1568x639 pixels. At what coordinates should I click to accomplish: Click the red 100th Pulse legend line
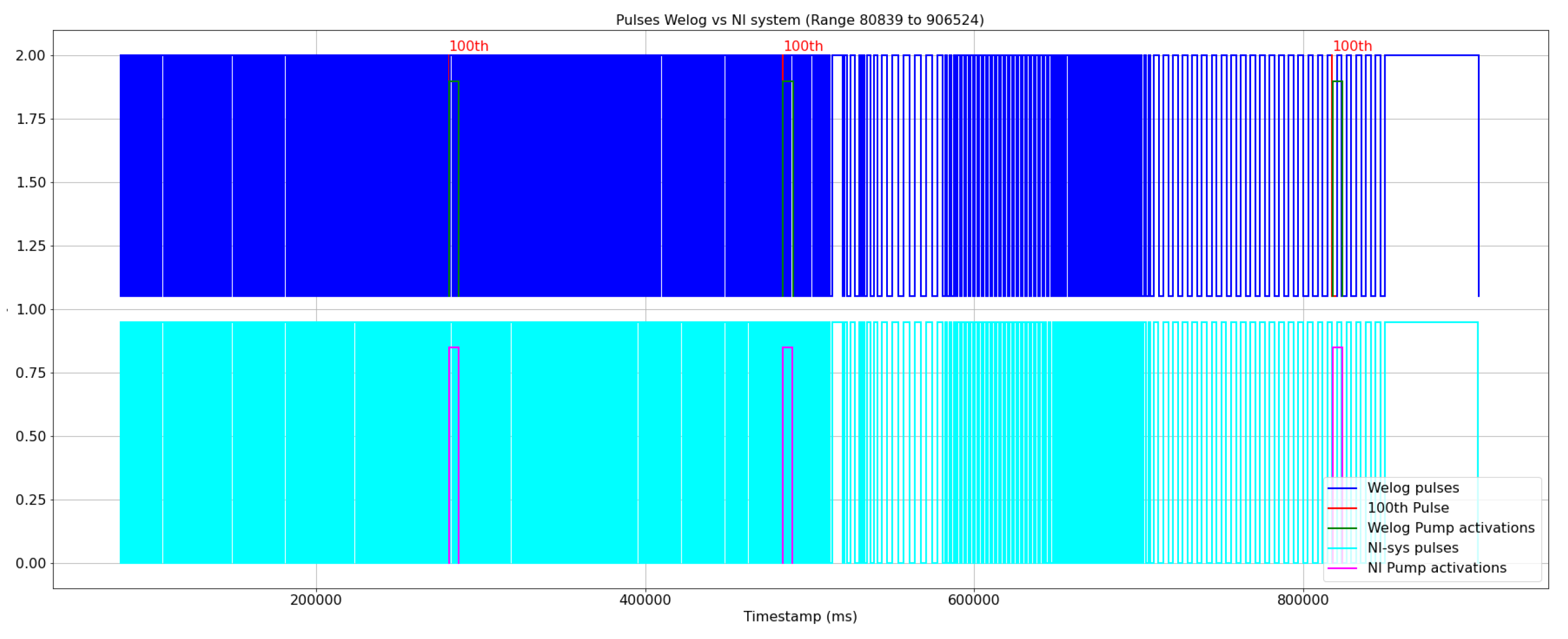(1342, 508)
